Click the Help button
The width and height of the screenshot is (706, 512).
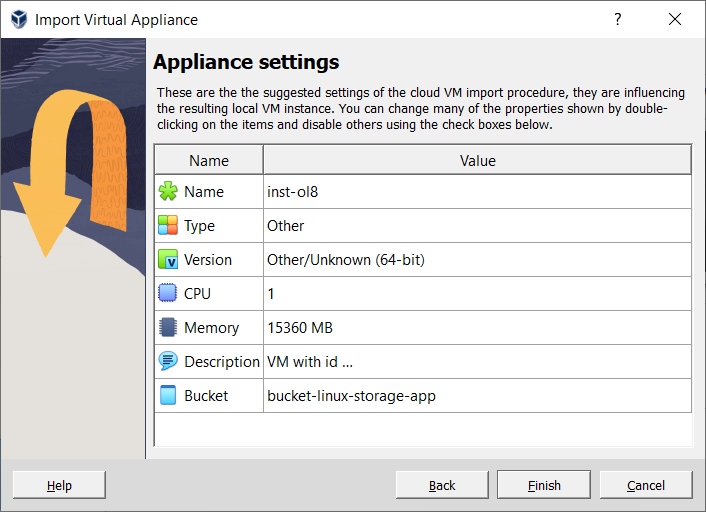59,485
